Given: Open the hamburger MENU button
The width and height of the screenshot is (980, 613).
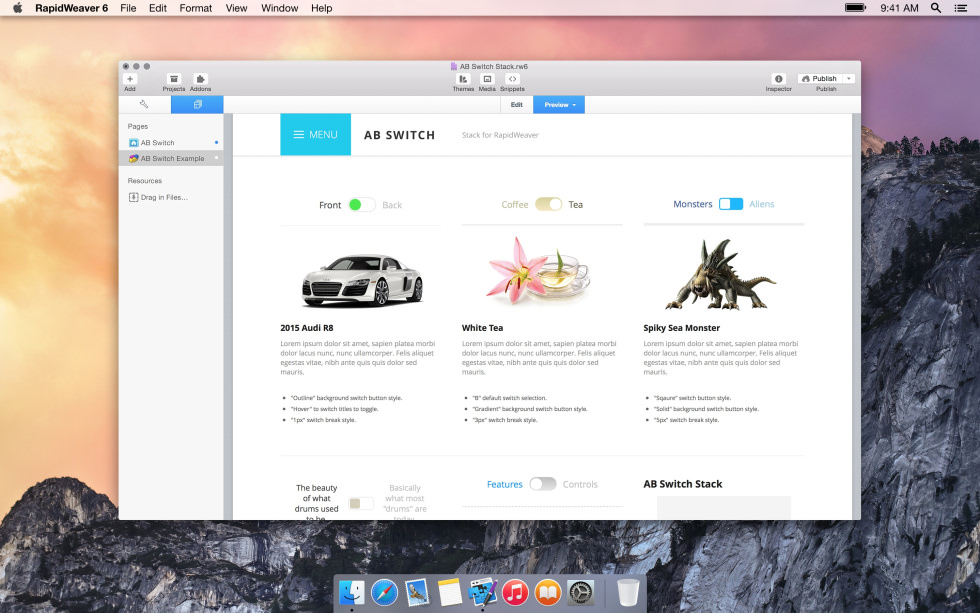Looking at the screenshot, I should click(x=316, y=134).
